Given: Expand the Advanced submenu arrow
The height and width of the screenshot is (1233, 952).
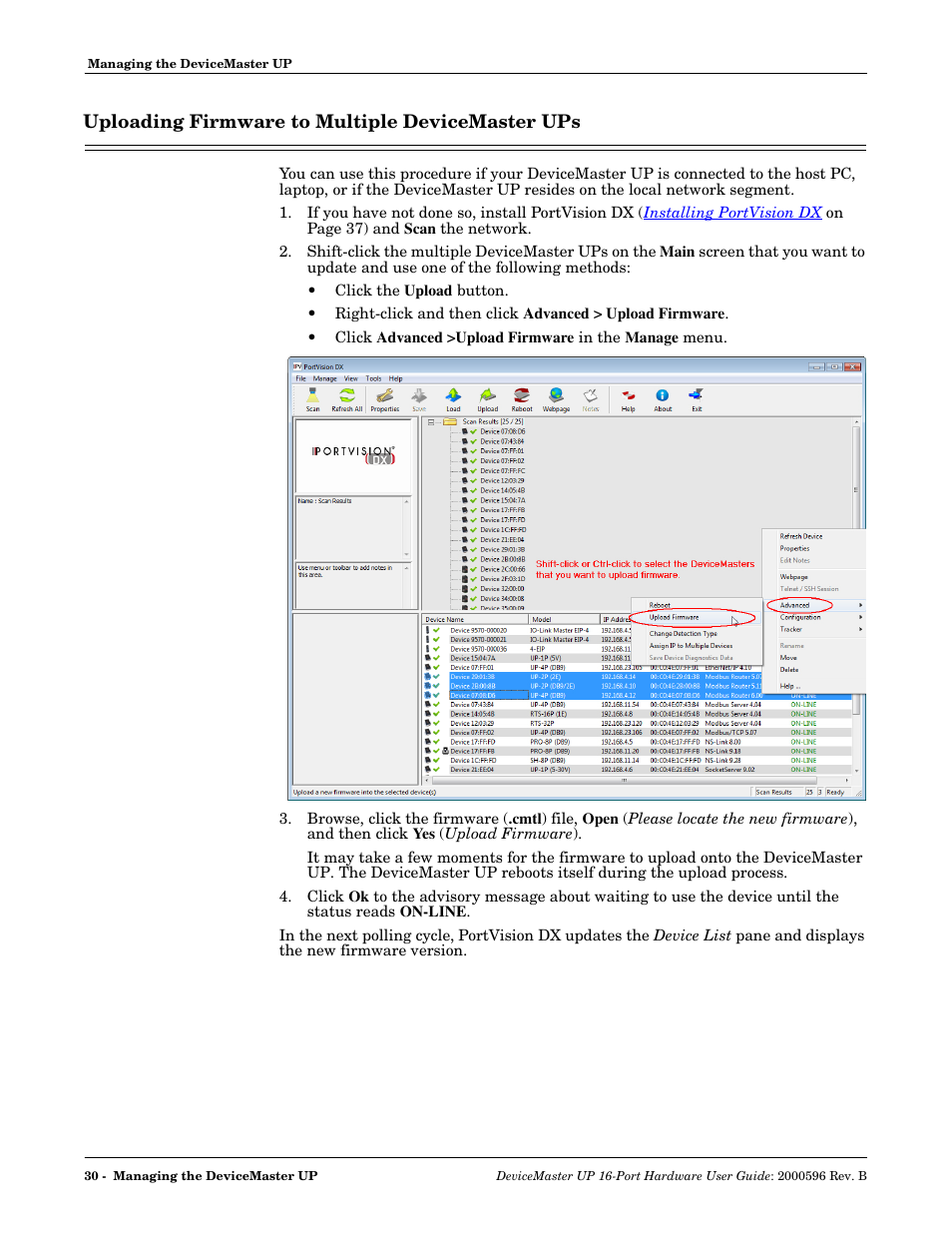Looking at the screenshot, I should [x=860, y=605].
